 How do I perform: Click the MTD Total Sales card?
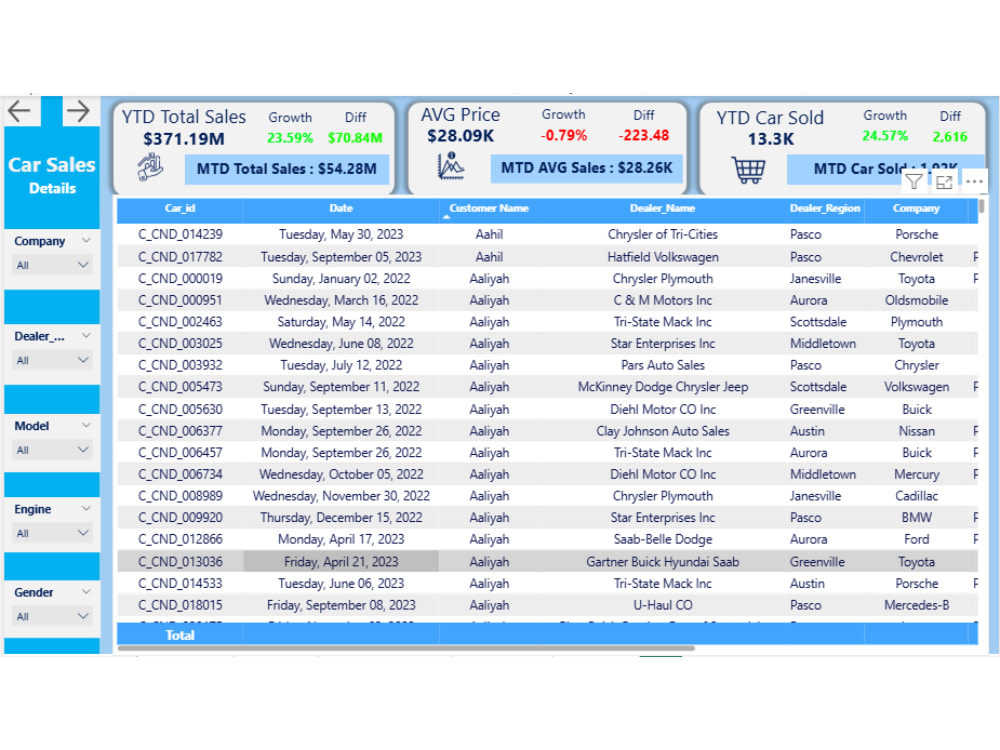(x=286, y=169)
